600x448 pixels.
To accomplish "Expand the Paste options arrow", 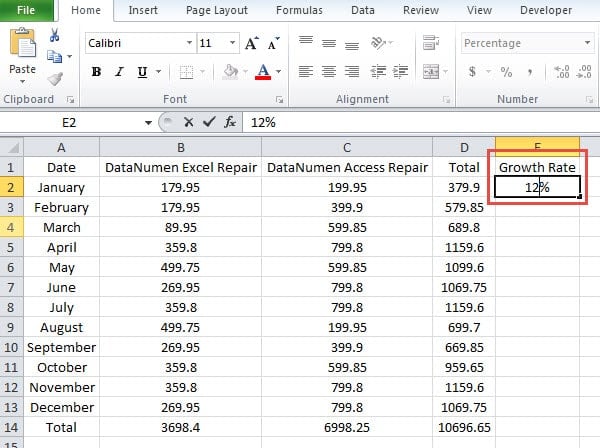I will tap(23, 81).
